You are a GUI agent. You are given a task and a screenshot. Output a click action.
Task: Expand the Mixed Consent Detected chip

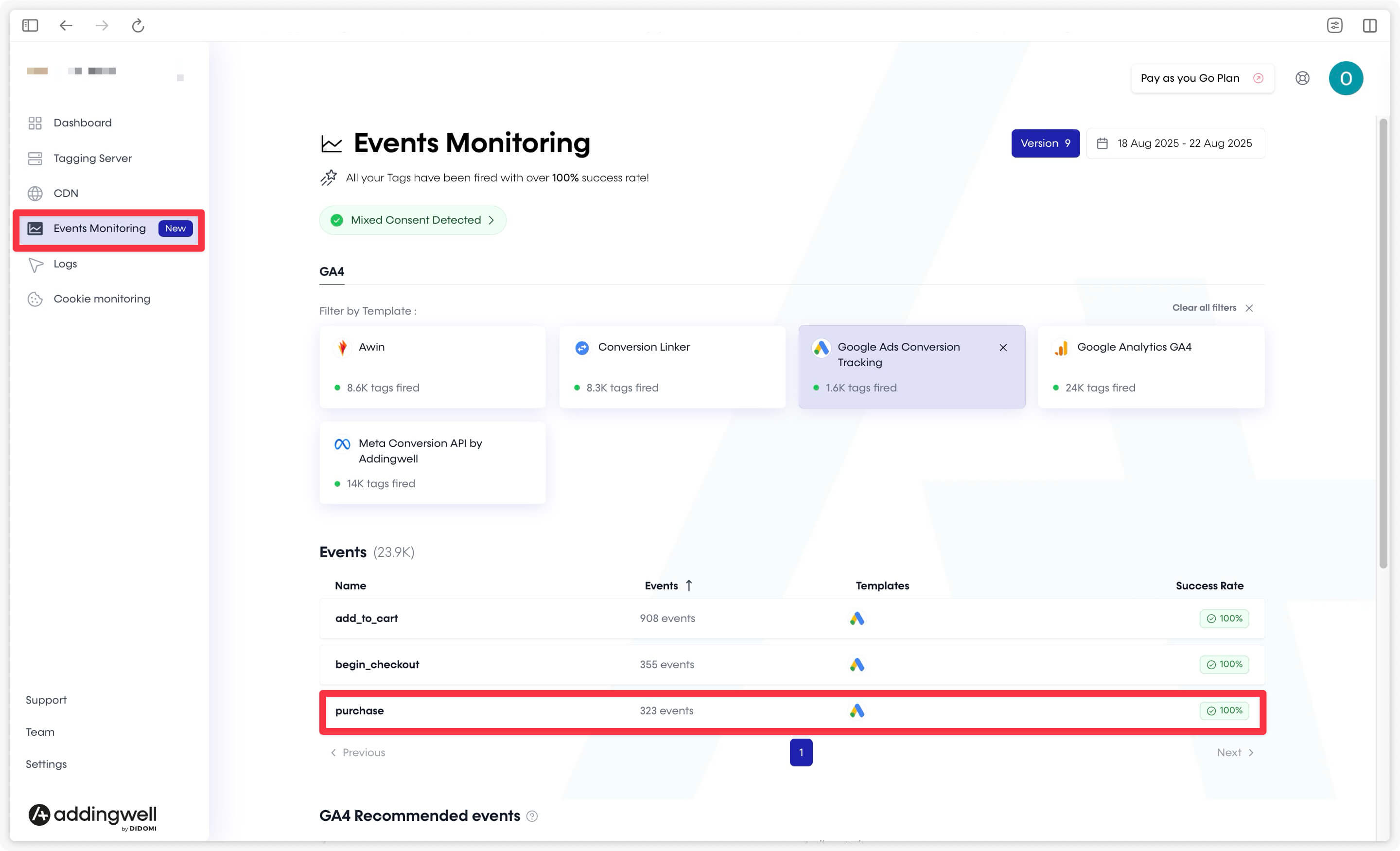coord(413,220)
